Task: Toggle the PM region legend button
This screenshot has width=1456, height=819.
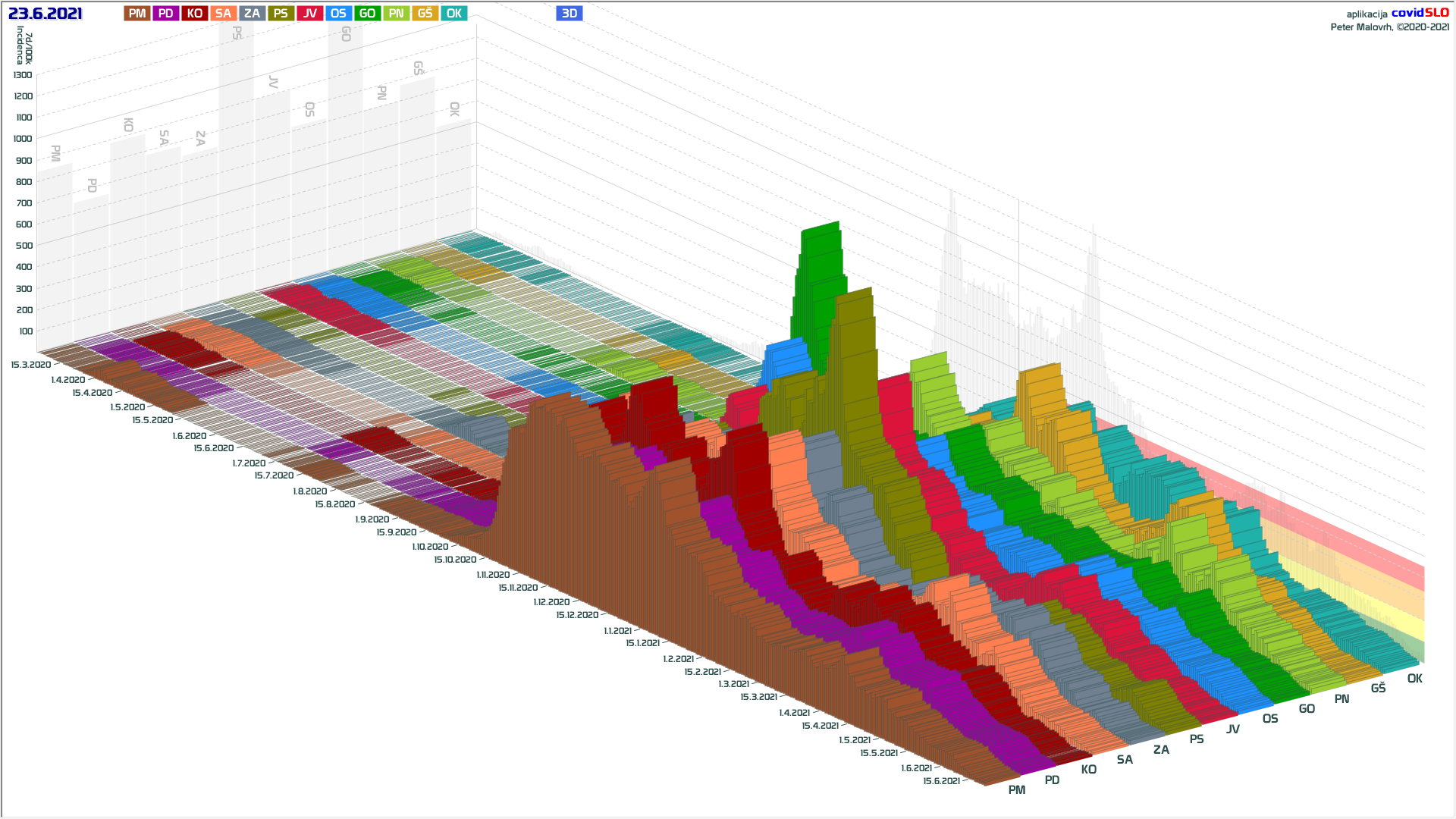Action: pos(137,14)
